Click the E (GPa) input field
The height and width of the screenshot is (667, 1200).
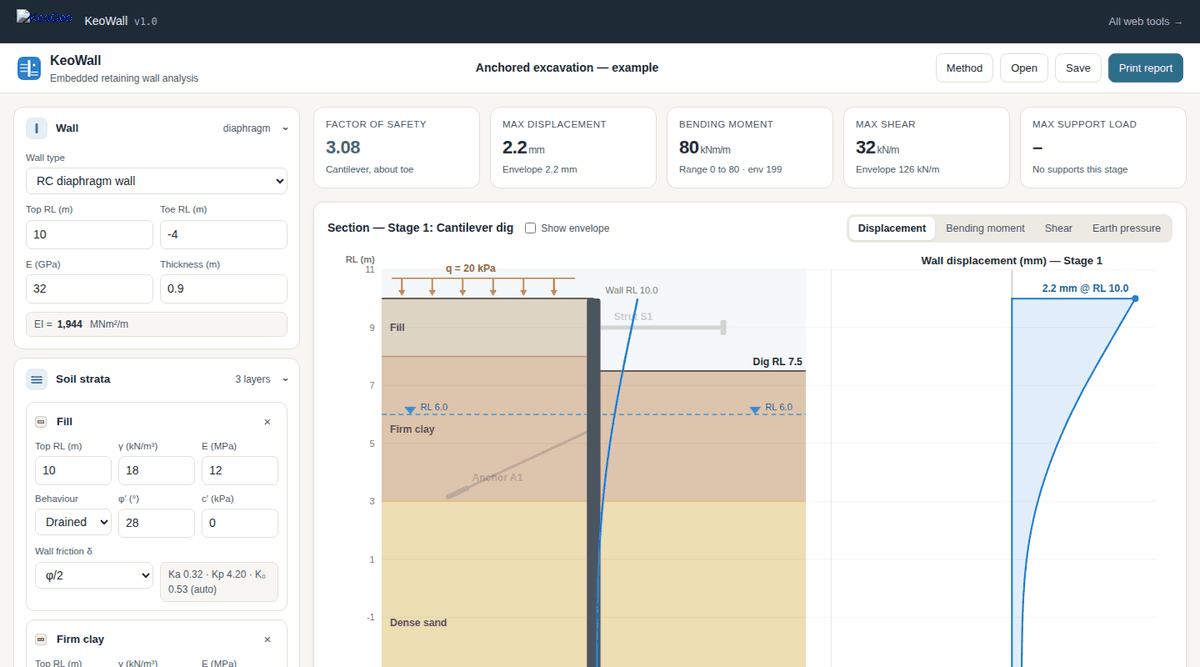[90, 289]
